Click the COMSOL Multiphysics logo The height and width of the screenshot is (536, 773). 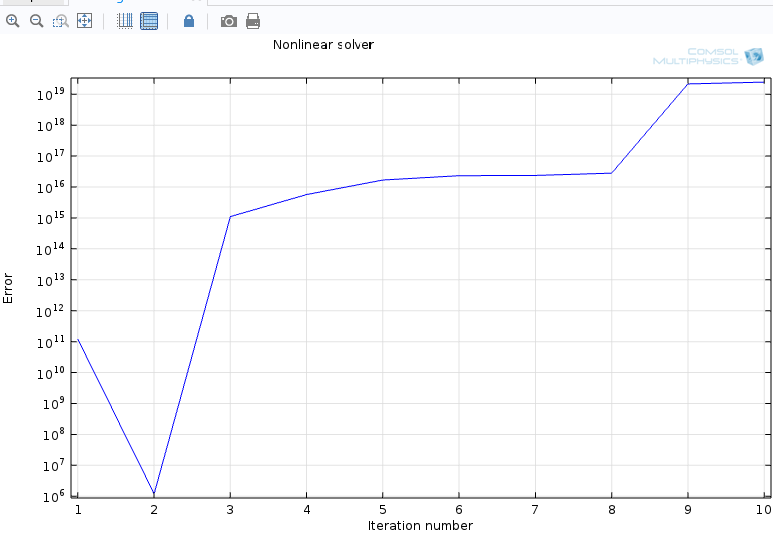pos(708,57)
